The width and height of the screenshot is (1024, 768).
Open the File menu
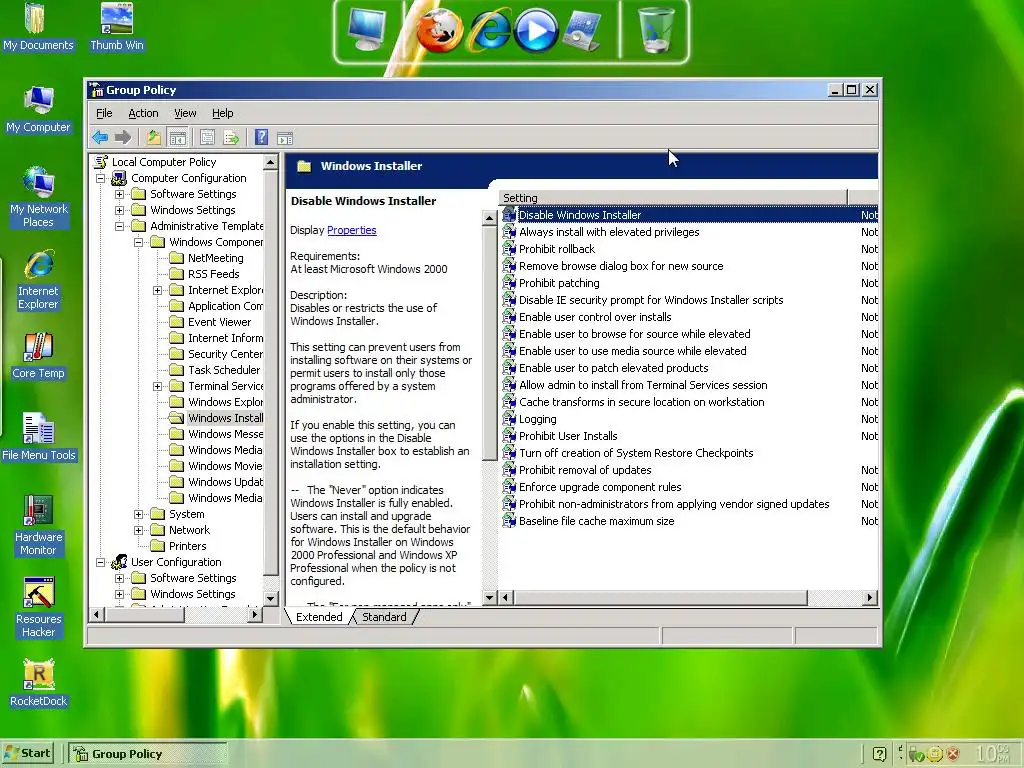(104, 113)
